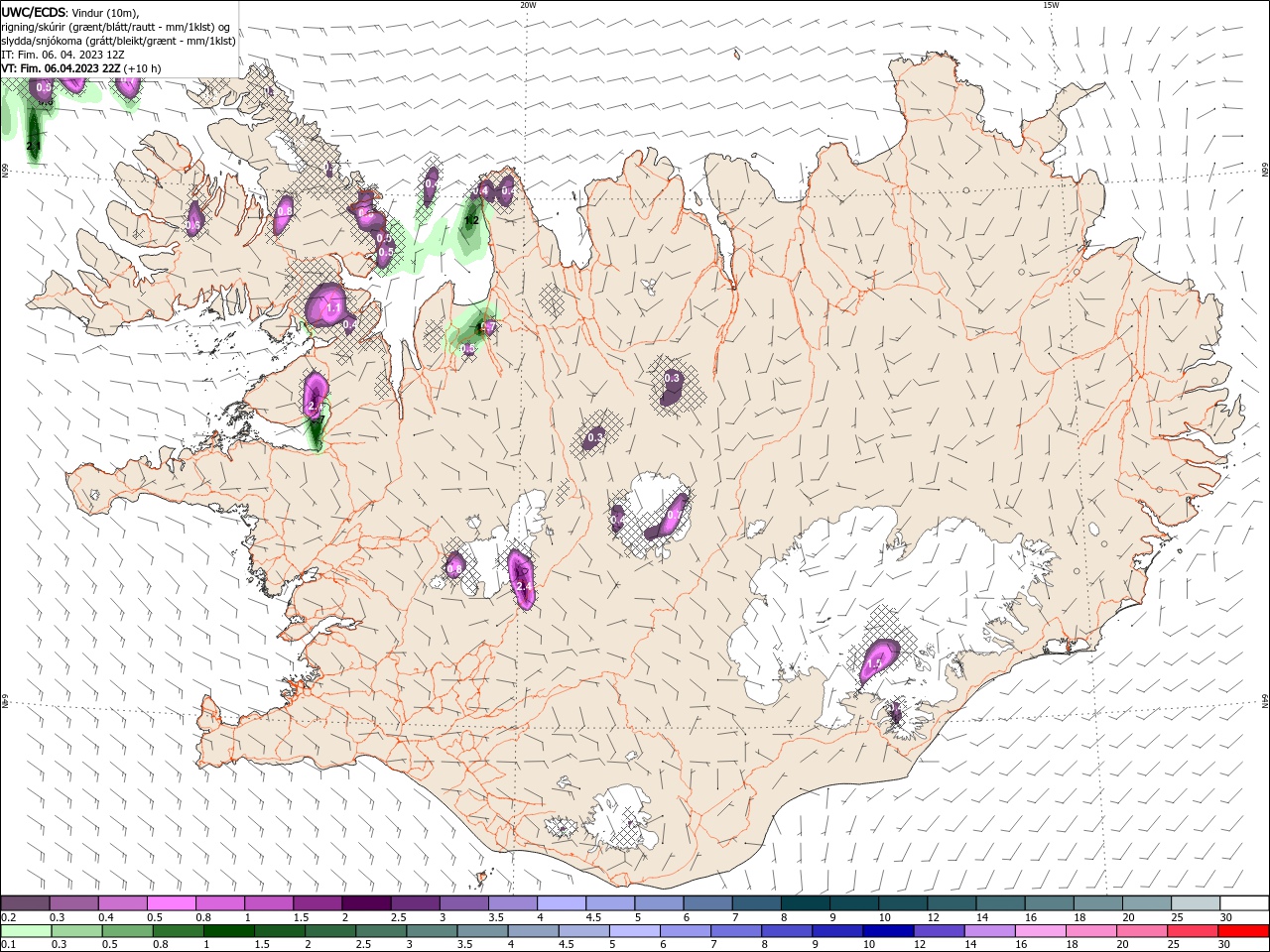Click the 'Vindur (10m)' label in the header

[x=107, y=13]
